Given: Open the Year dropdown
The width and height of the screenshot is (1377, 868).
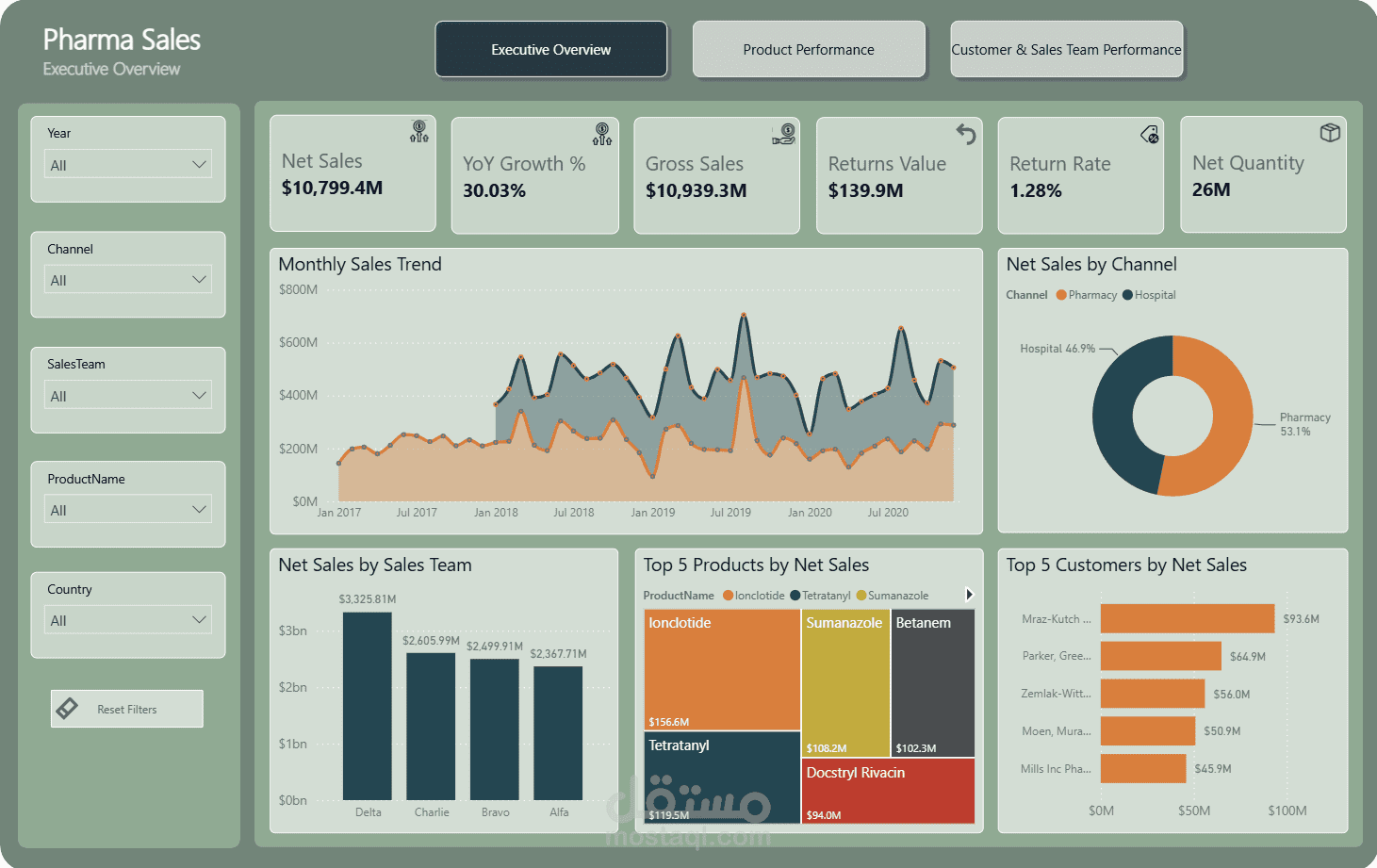Looking at the screenshot, I should (128, 164).
